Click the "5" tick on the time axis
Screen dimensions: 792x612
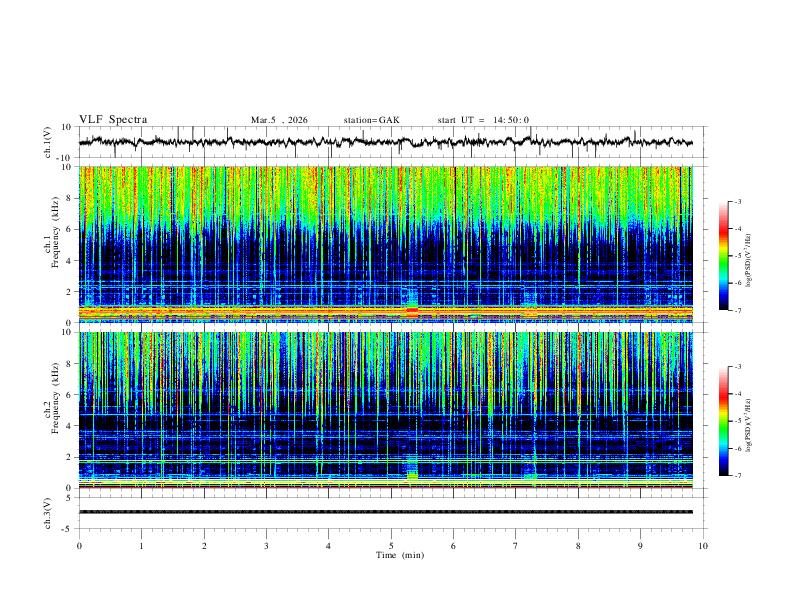click(x=391, y=546)
